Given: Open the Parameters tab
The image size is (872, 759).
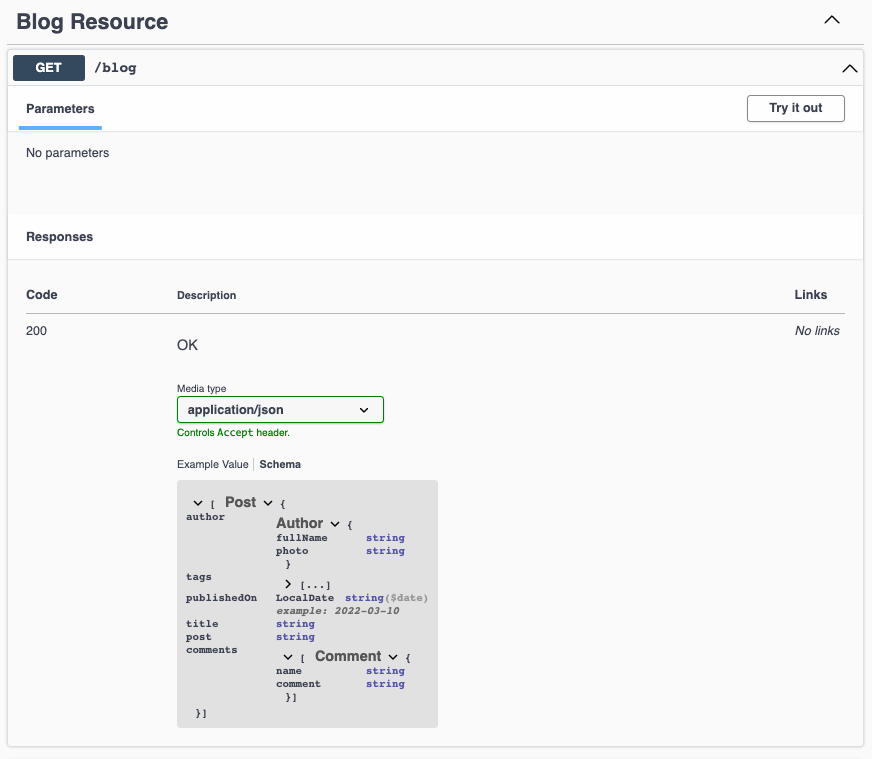Looking at the screenshot, I should pyautogui.click(x=60, y=108).
